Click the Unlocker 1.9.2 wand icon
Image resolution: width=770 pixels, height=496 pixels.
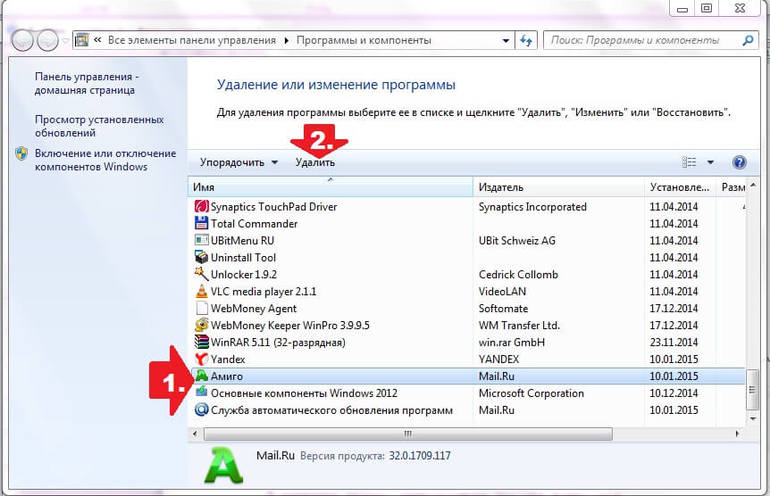pyautogui.click(x=201, y=274)
